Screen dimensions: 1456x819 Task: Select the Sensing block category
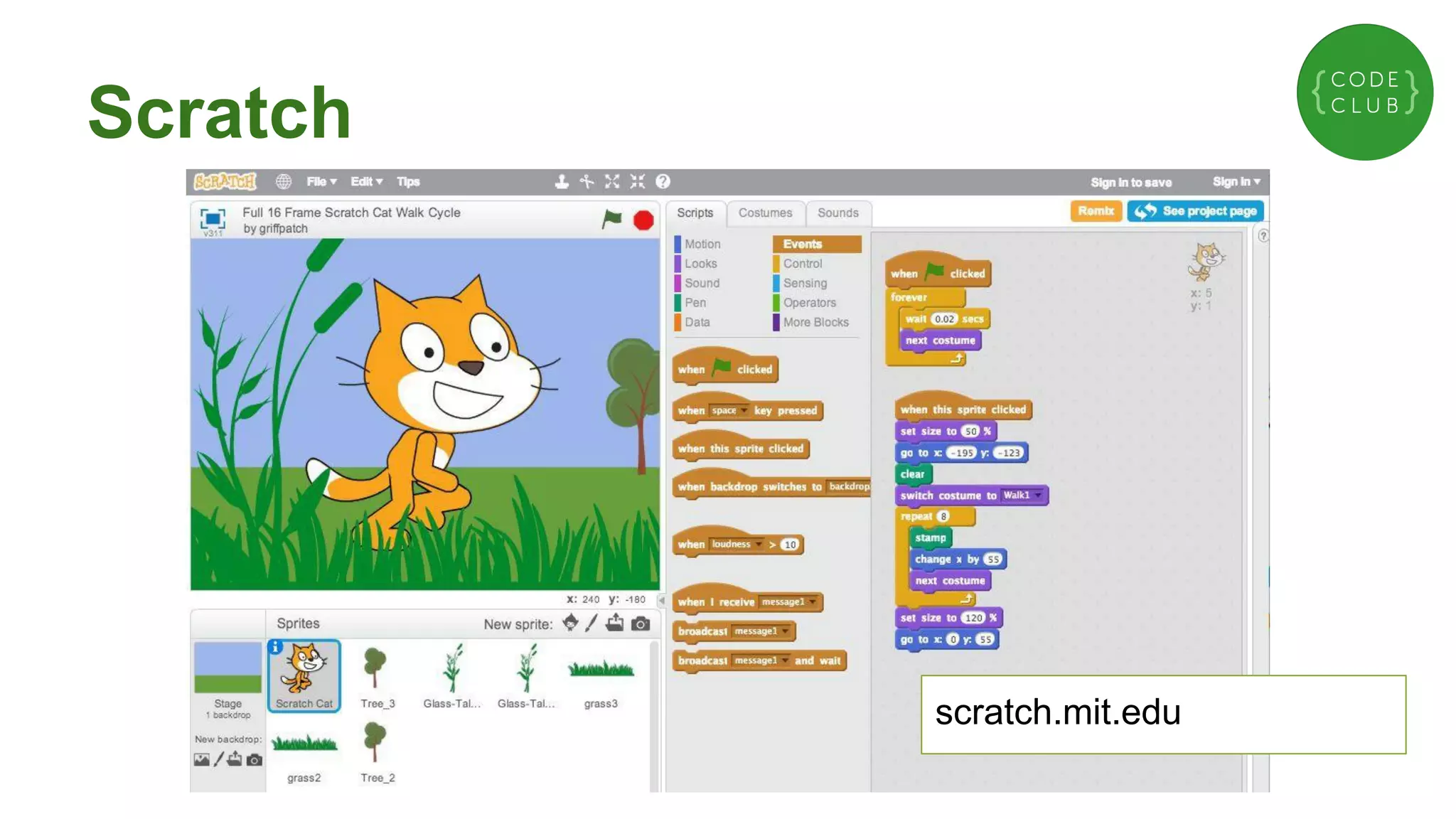coord(805,283)
